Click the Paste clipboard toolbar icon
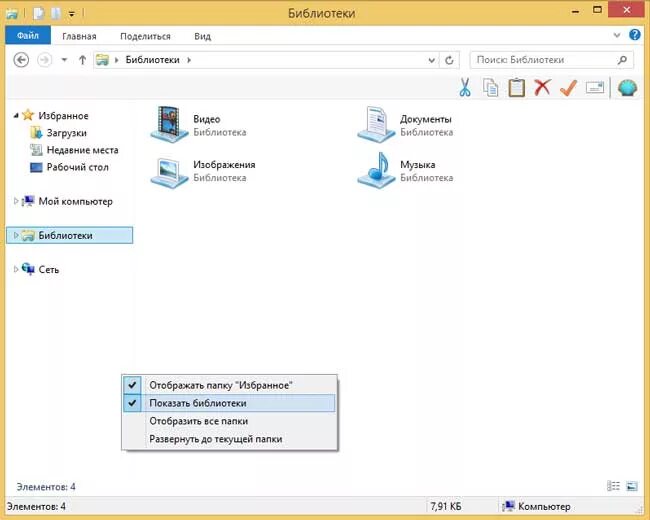Viewport: 650px width, 520px height. [517, 87]
